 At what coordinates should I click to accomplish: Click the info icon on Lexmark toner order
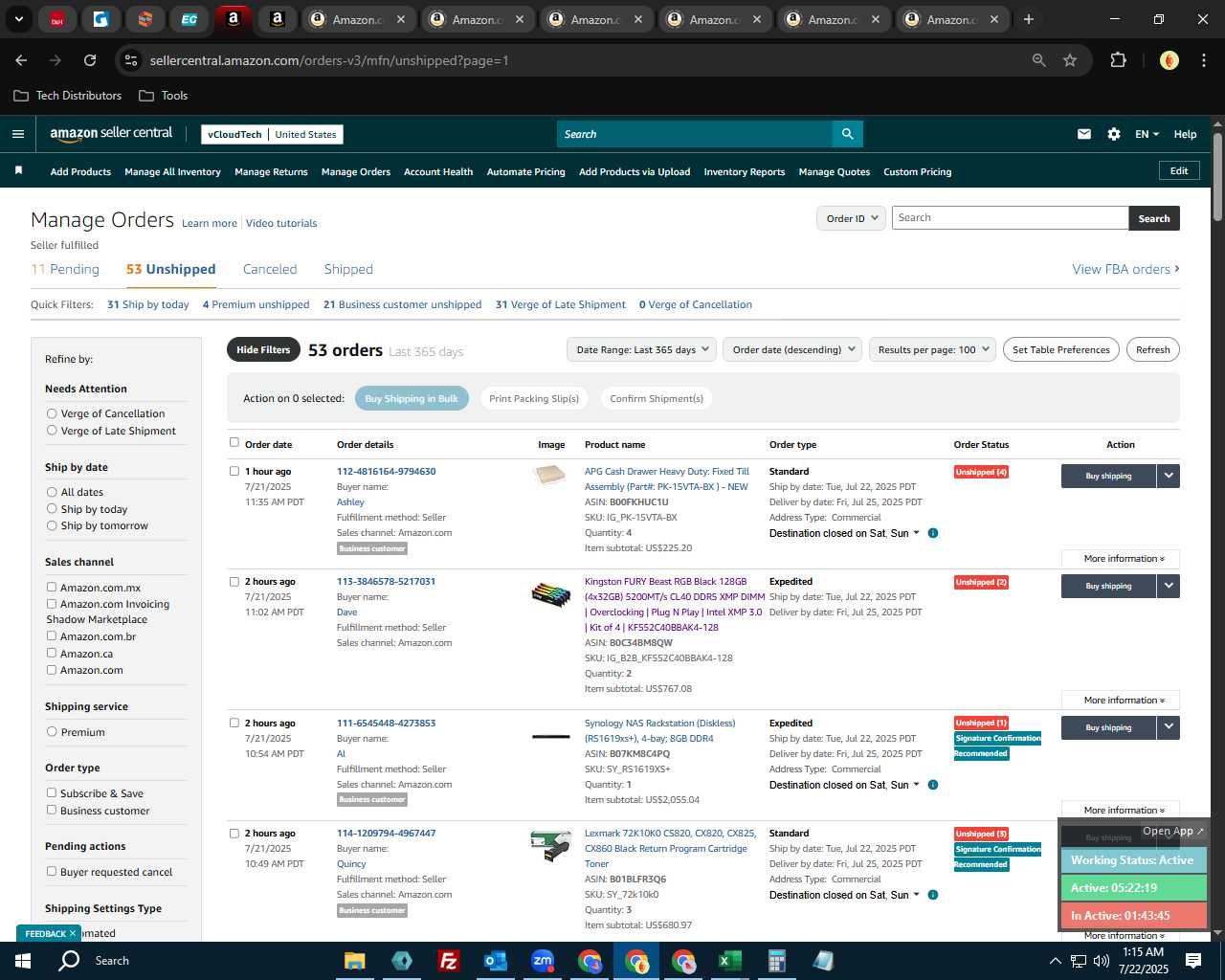(x=933, y=895)
